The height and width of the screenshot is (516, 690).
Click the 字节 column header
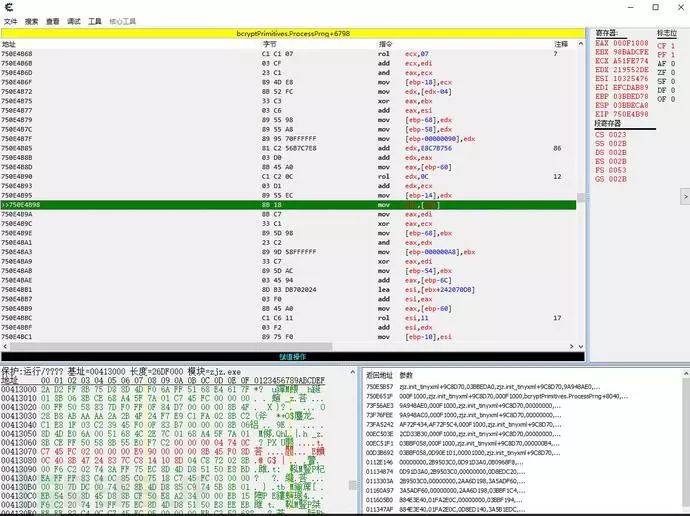269,44
